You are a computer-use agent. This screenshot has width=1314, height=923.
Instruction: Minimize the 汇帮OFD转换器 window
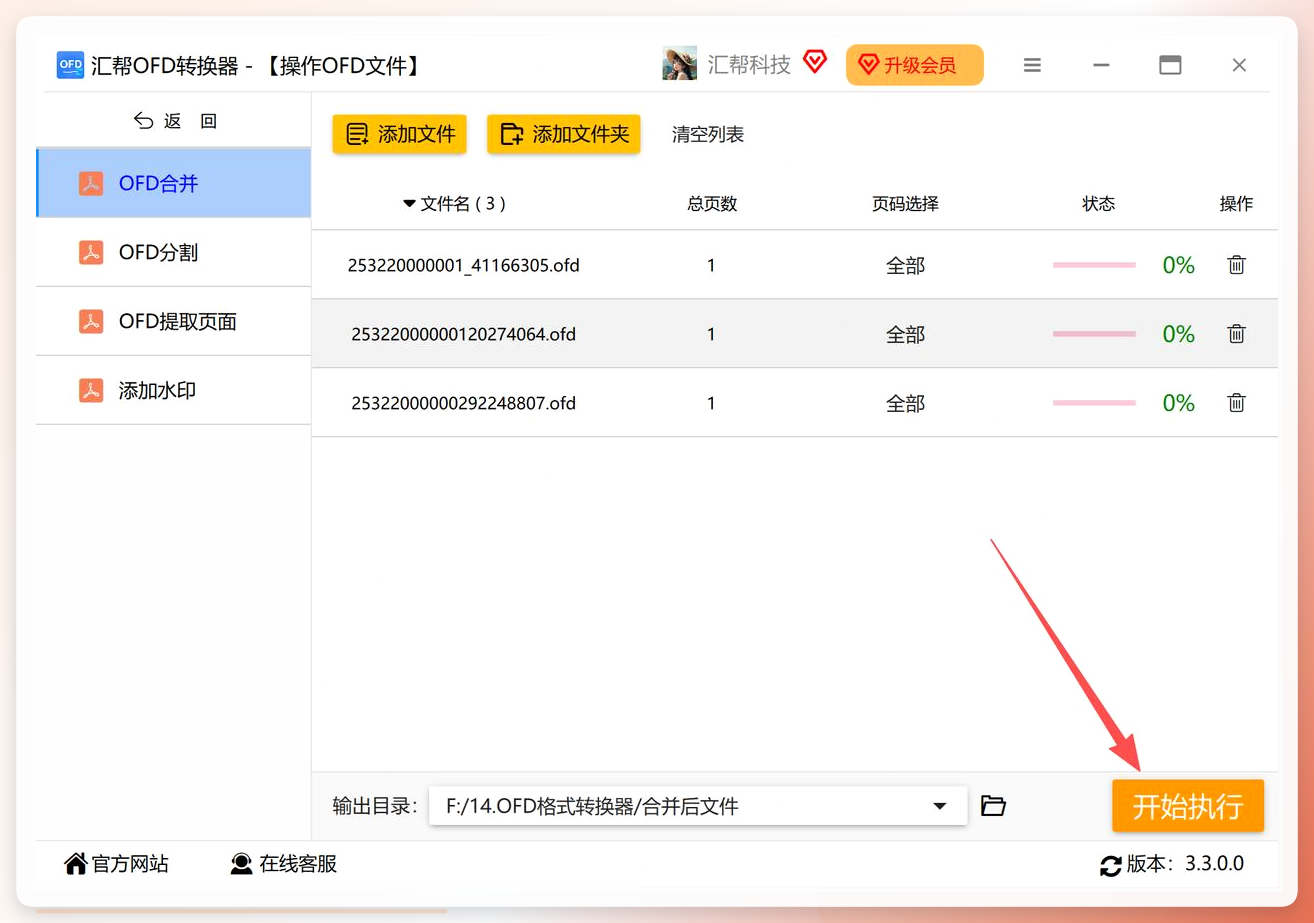tap(1101, 65)
